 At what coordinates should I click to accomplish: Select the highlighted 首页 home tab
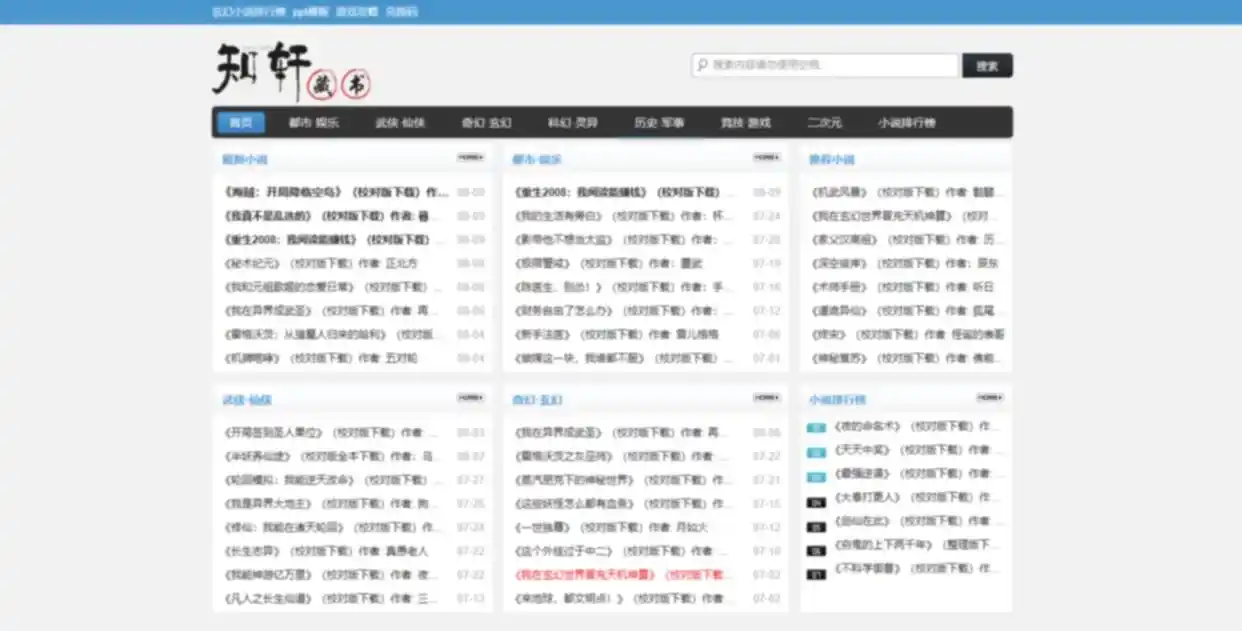pos(240,122)
